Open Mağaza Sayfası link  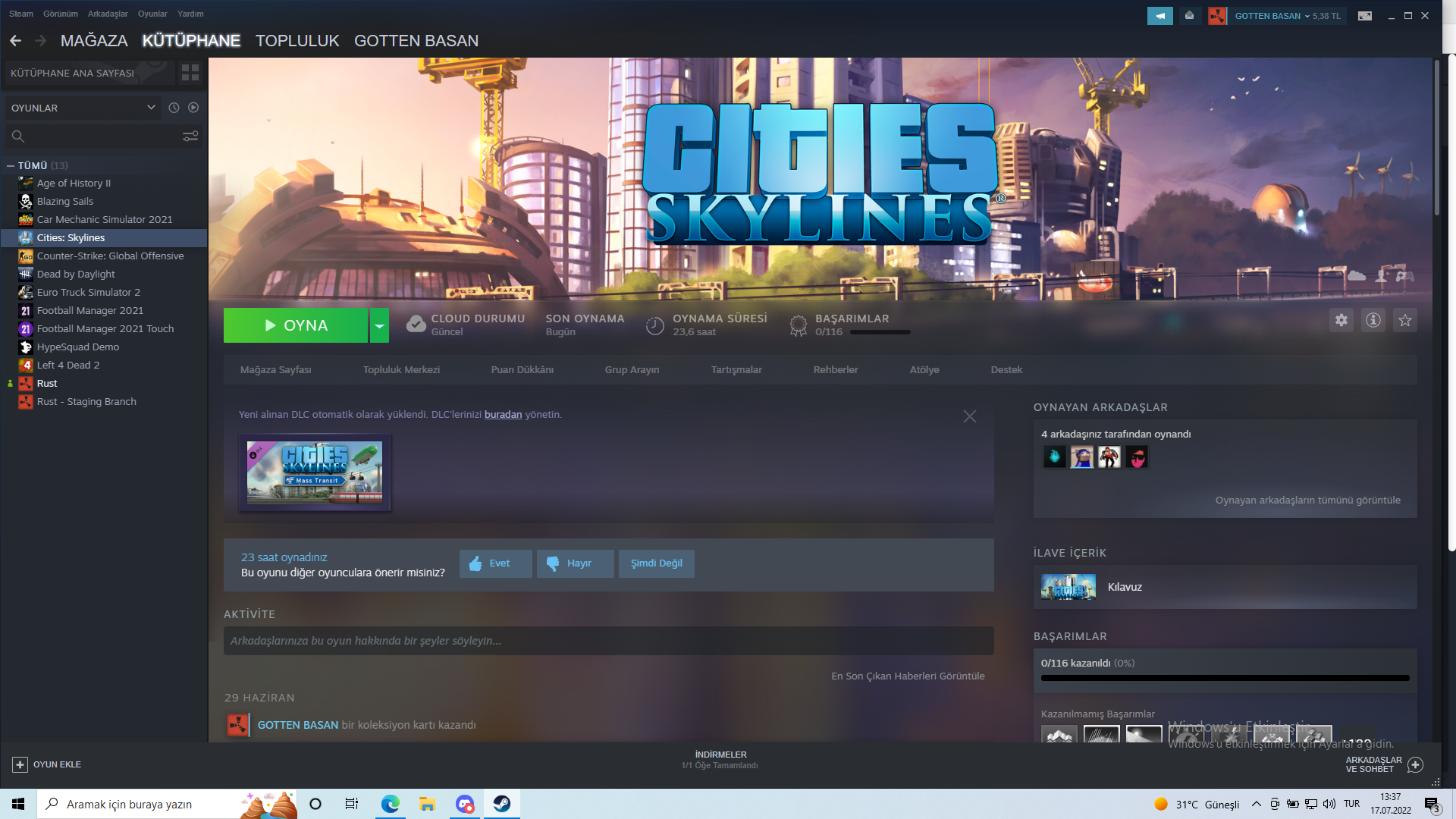[276, 370]
